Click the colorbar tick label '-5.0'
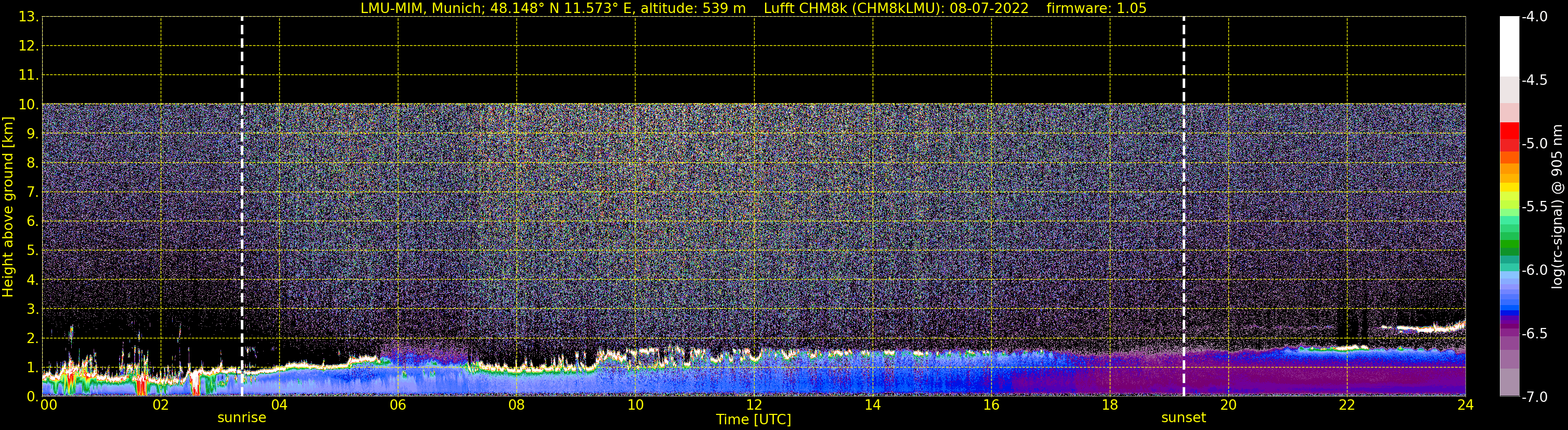 [1534, 144]
